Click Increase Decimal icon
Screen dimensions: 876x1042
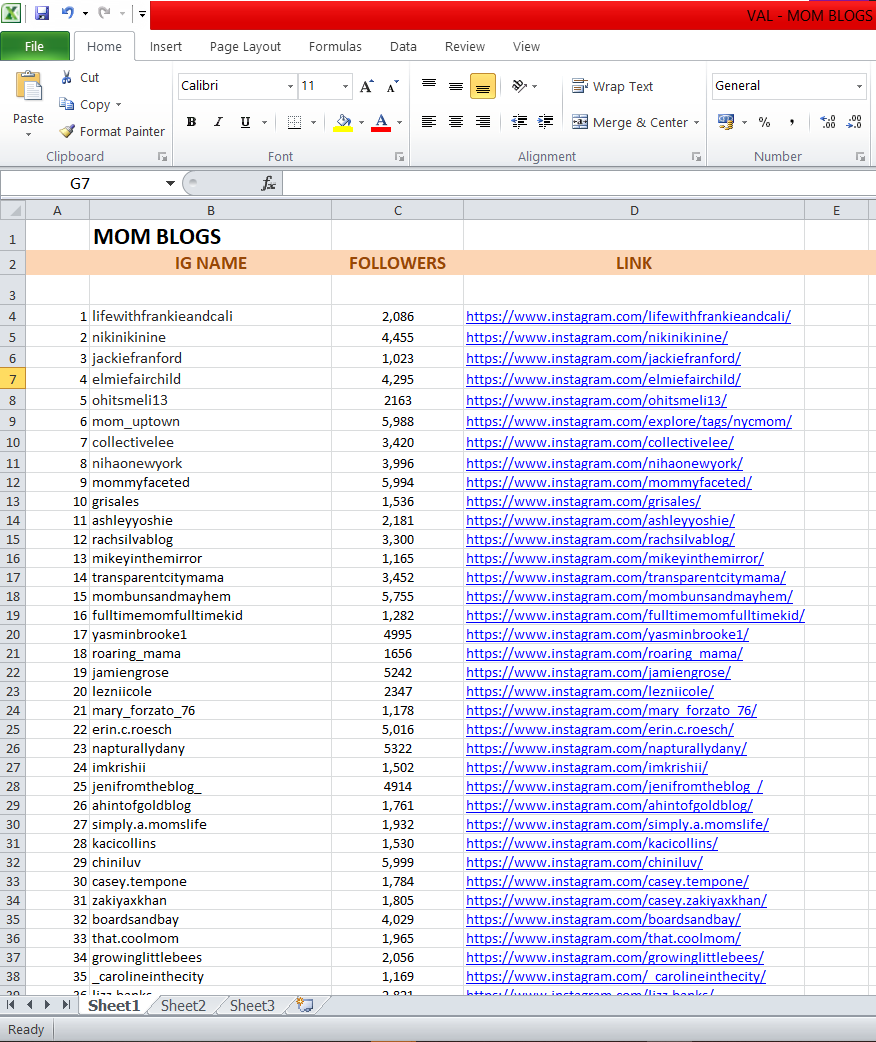click(827, 122)
